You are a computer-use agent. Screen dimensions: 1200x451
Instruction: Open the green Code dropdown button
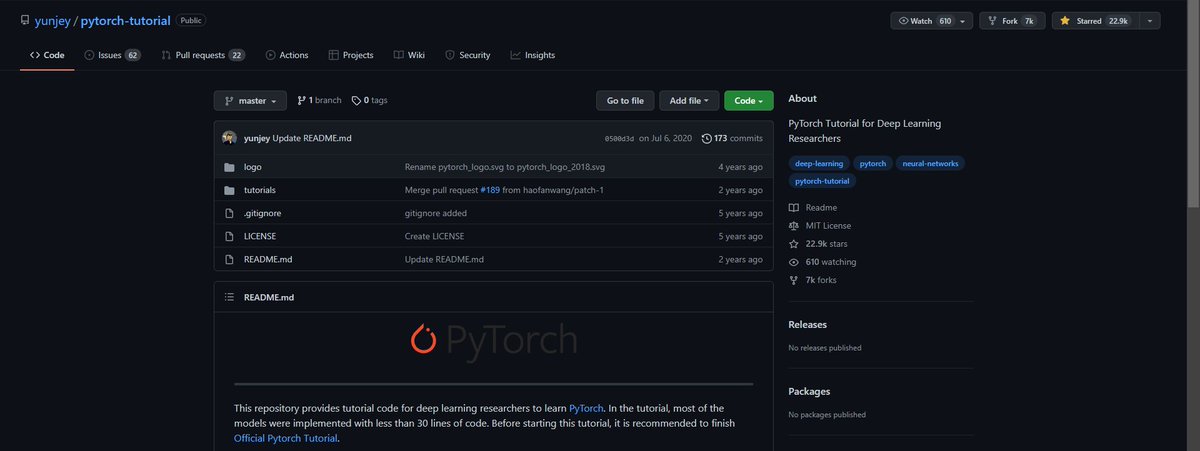[748, 100]
